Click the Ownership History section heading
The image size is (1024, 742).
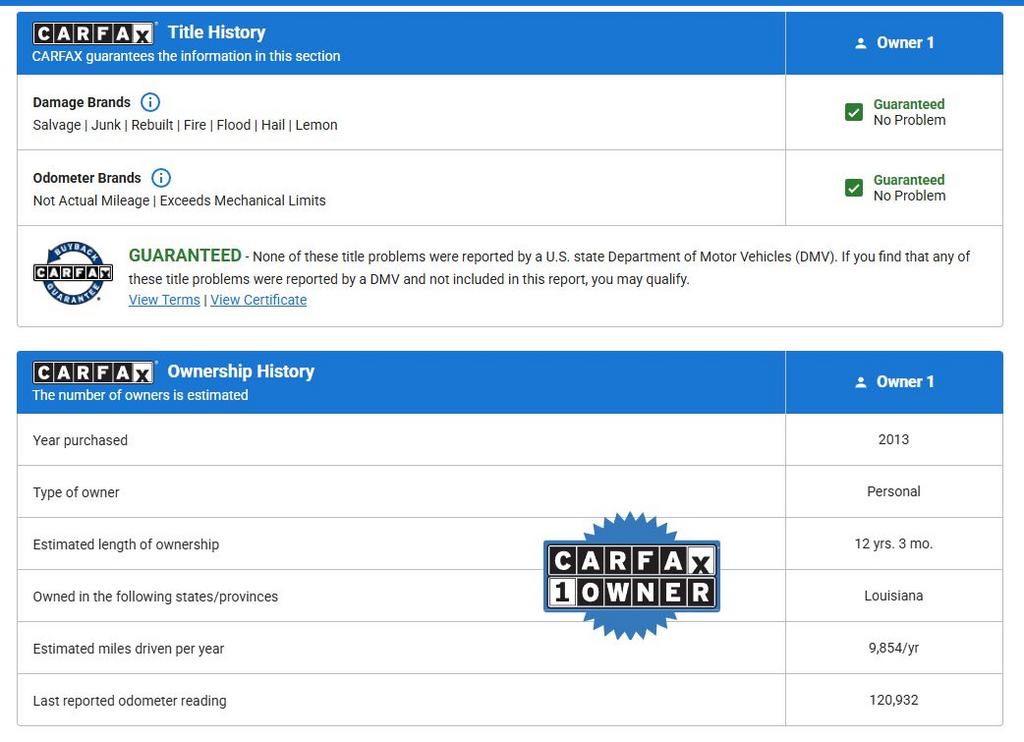tap(240, 371)
